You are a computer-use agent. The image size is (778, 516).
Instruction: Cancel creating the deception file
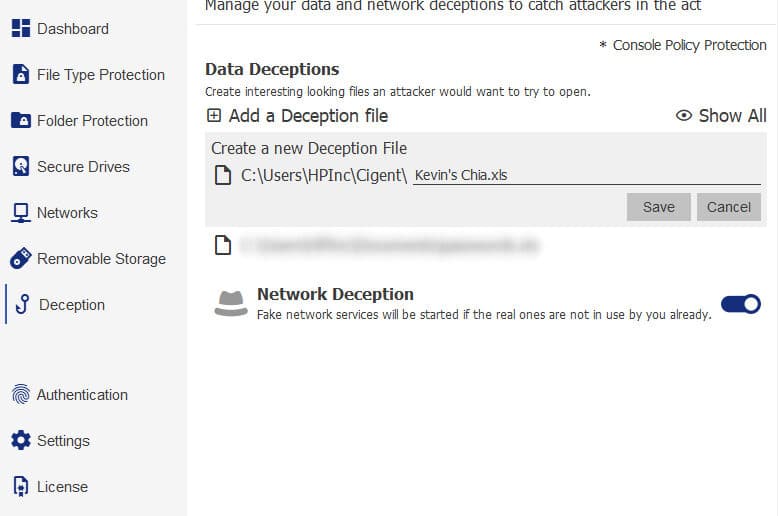(x=728, y=207)
